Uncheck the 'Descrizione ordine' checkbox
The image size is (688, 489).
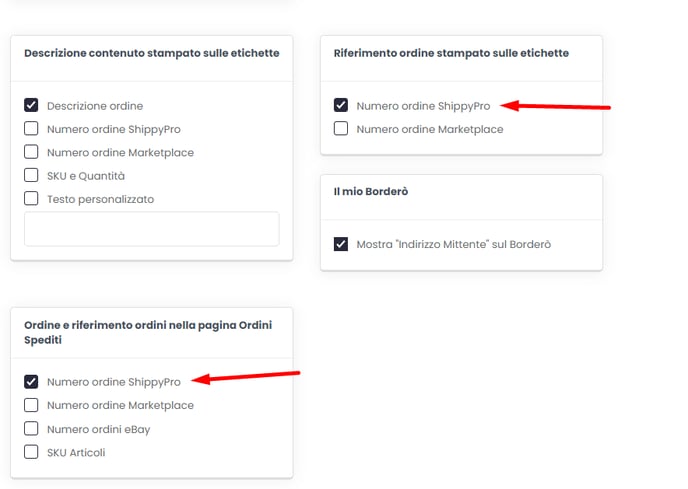[x=31, y=105]
